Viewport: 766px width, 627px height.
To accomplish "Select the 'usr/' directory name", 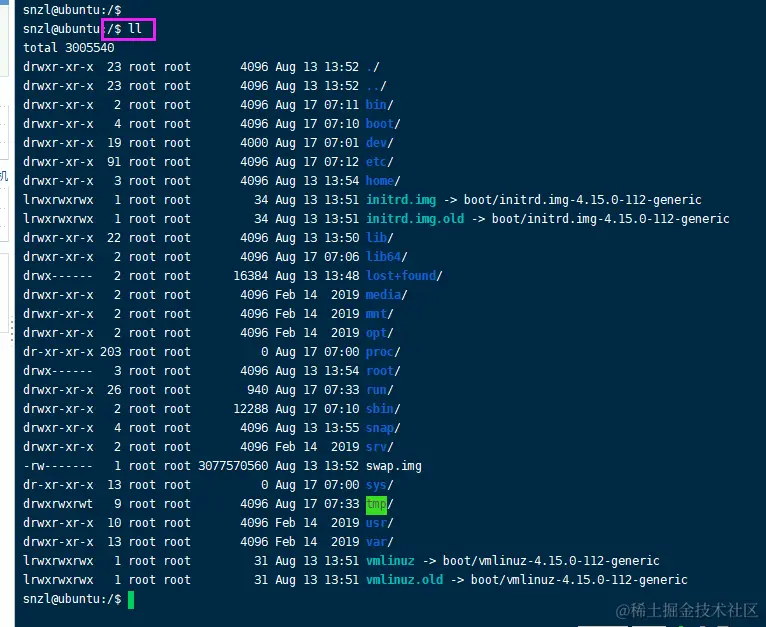I will pos(380,524).
